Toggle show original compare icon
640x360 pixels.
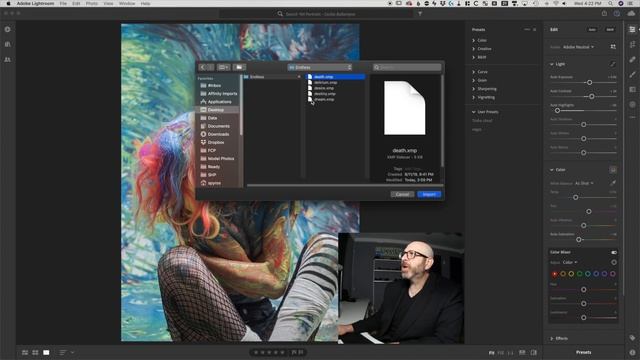533,352
